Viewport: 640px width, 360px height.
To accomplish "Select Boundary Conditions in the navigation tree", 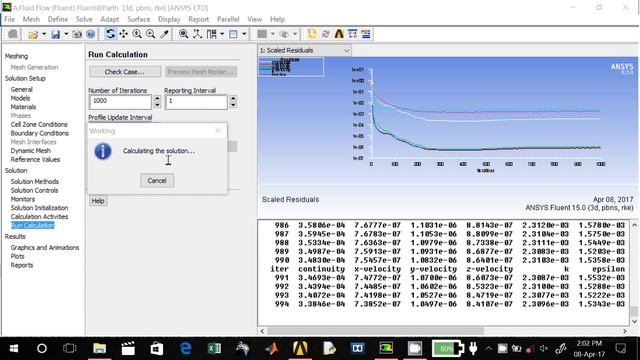I will pyautogui.click(x=40, y=133).
